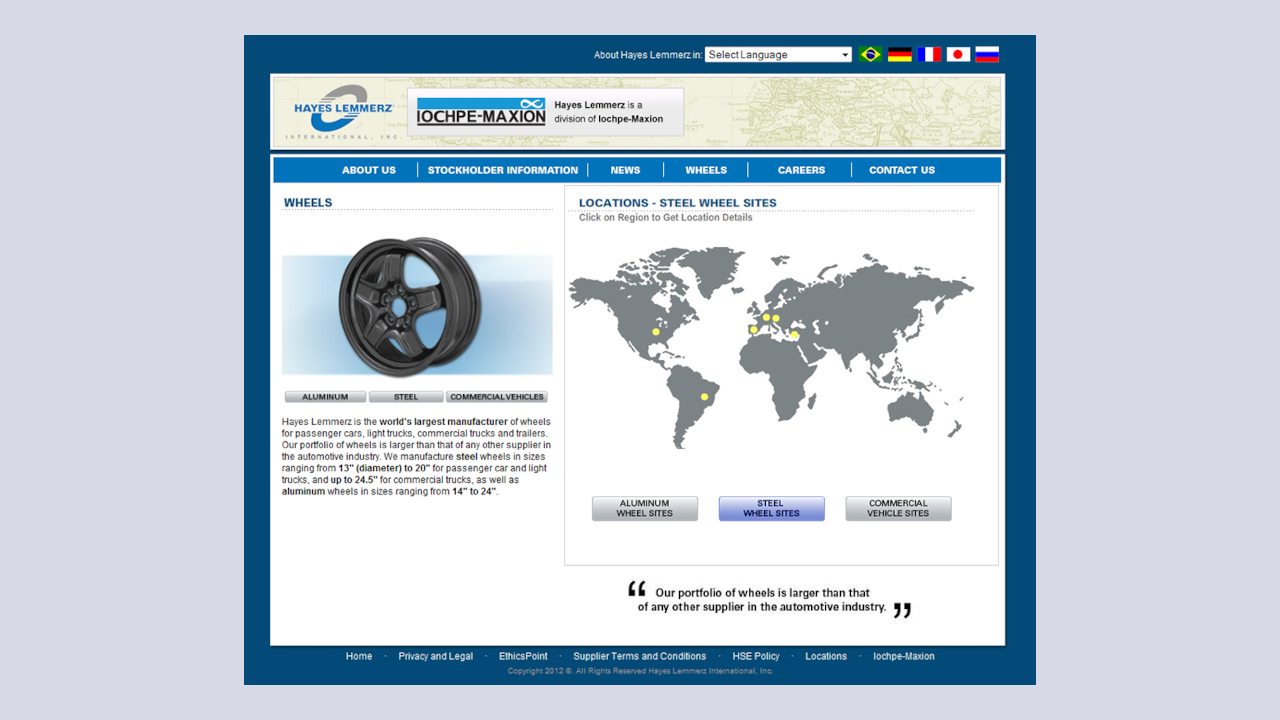Click the Brazil flag icon
Image resolution: width=1280 pixels, height=720 pixels.
click(870, 55)
